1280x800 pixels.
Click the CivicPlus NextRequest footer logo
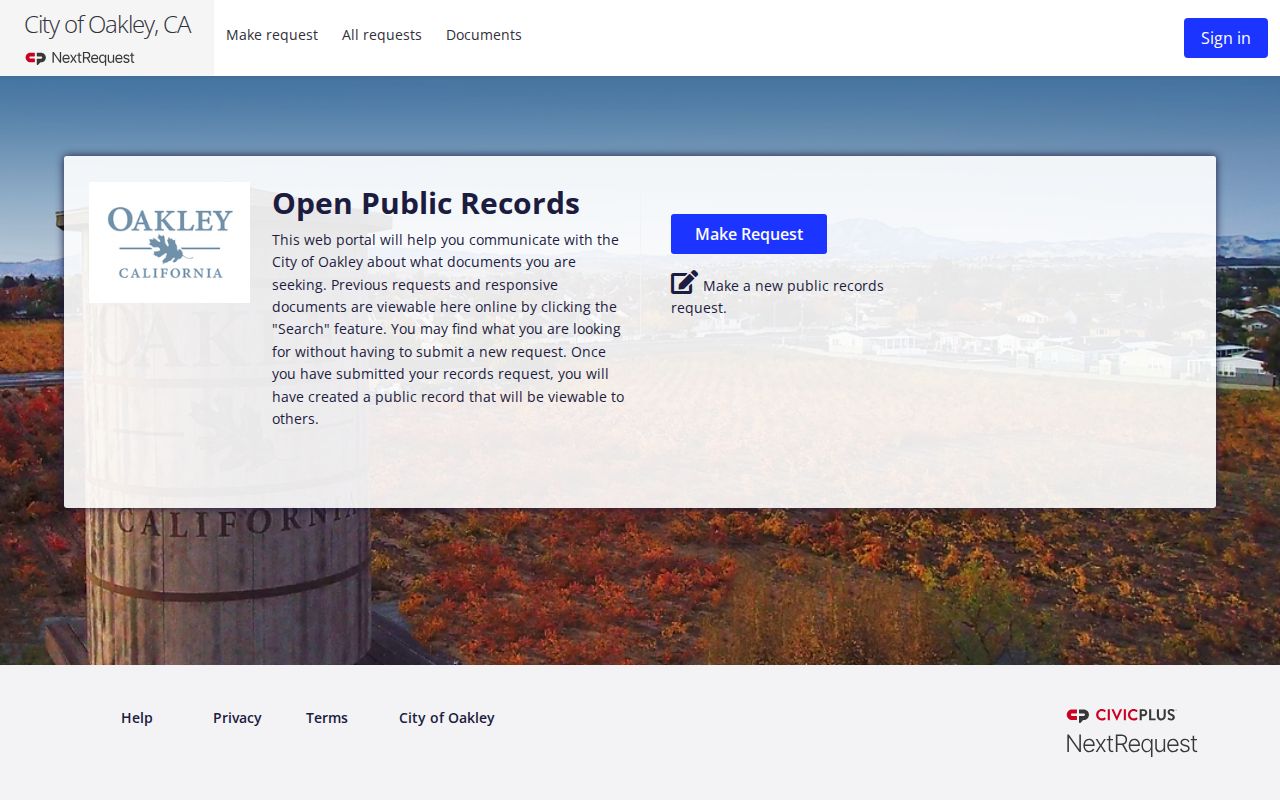click(x=1131, y=732)
